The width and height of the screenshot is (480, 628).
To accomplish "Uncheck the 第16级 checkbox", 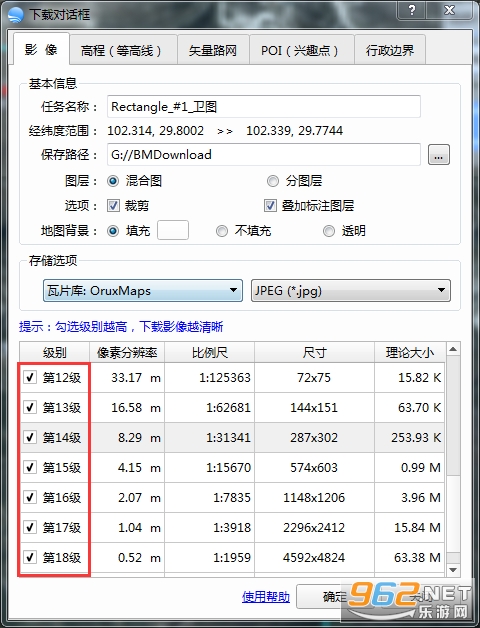I will [30, 497].
